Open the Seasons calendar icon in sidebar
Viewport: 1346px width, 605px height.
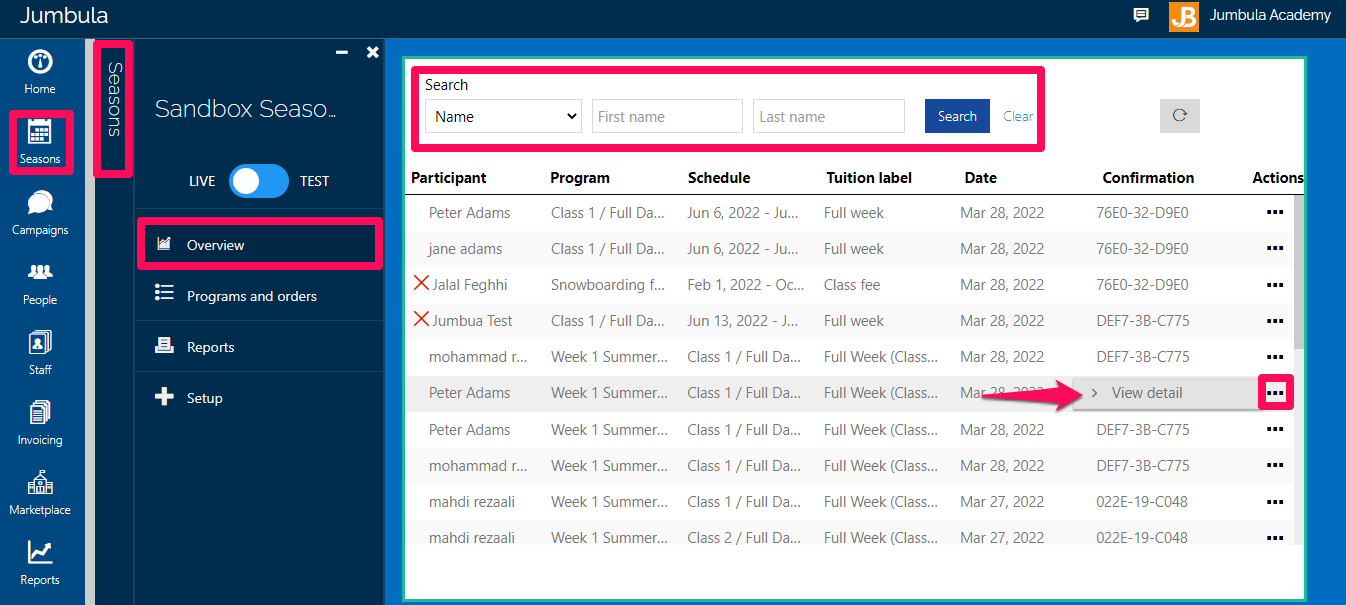(40, 131)
